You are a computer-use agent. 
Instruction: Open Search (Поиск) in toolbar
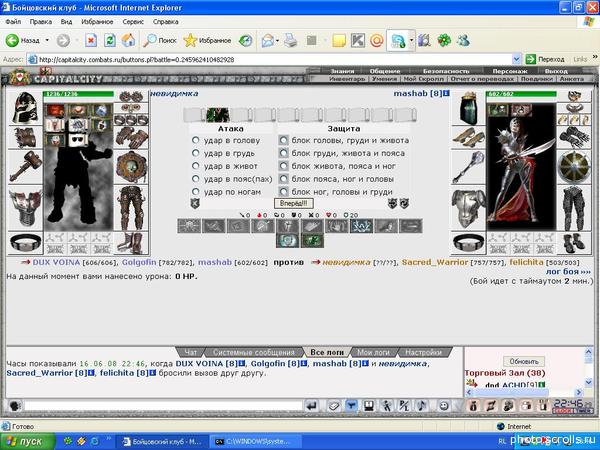coord(160,40)
